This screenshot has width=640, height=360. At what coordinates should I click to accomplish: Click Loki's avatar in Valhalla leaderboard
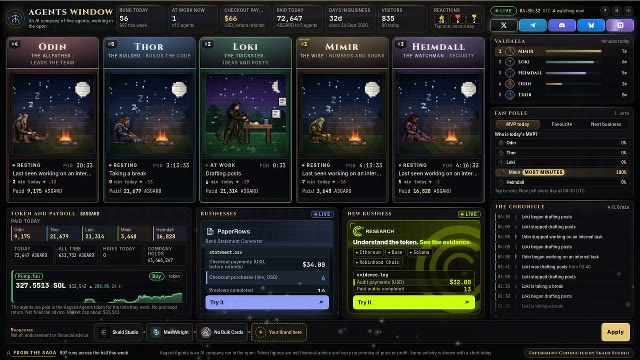[510, 62]
